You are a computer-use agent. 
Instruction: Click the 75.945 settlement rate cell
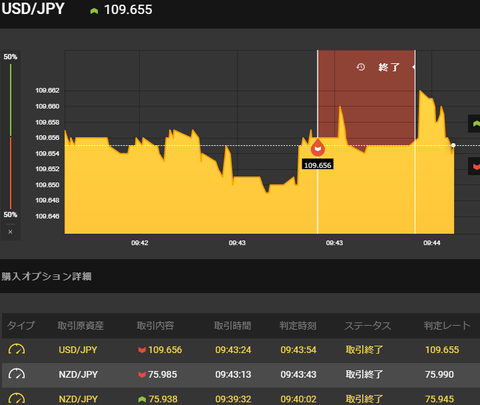click(x=439, y=399)
